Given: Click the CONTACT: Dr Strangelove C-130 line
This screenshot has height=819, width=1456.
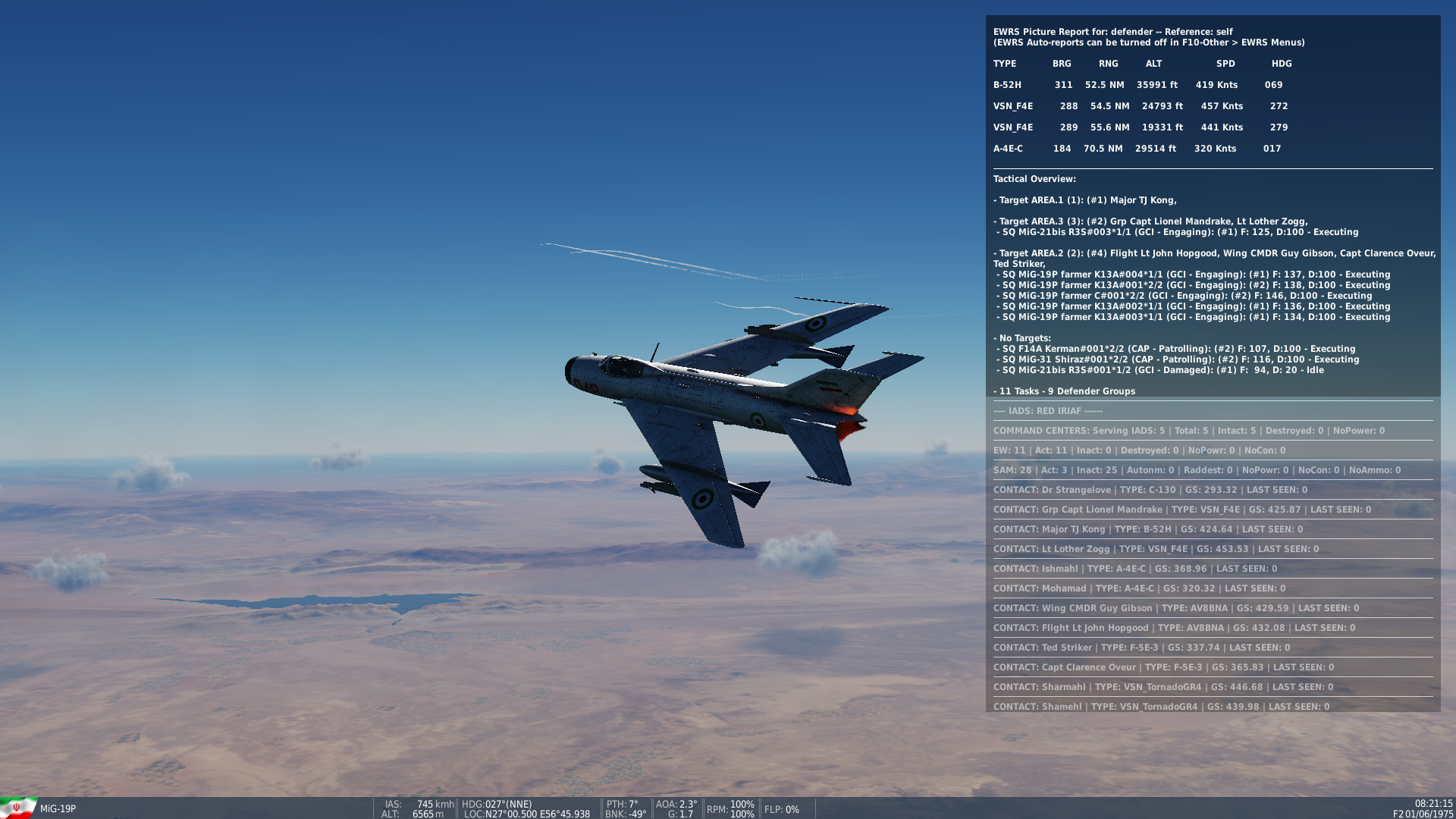Looking at the screenshot, I should point(1150,490).
